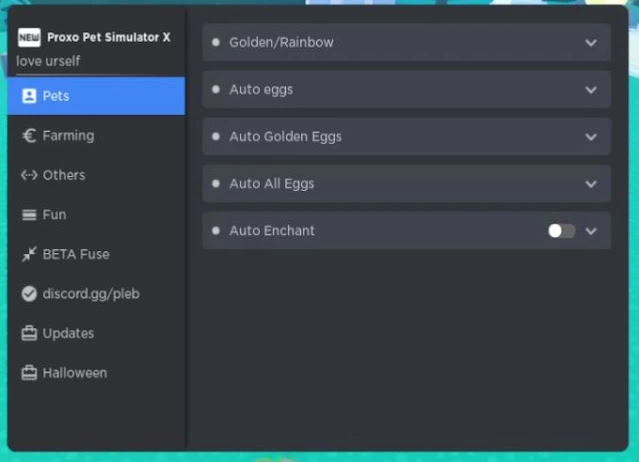Click the bullet dot beside Golden/Rainbow
This screenshot has height=462, width=639.
tap(216, 42)
